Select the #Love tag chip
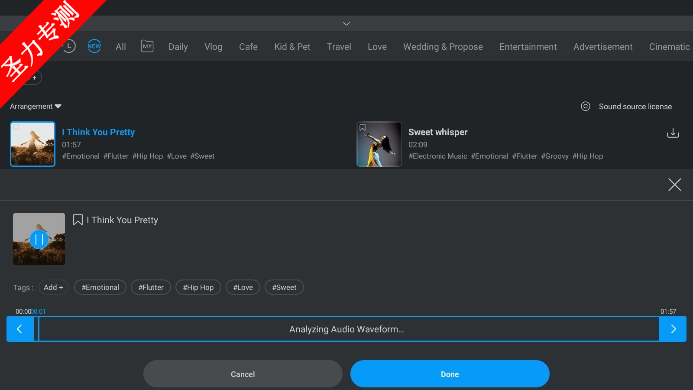The image size is (693, 390). point(243,287)
